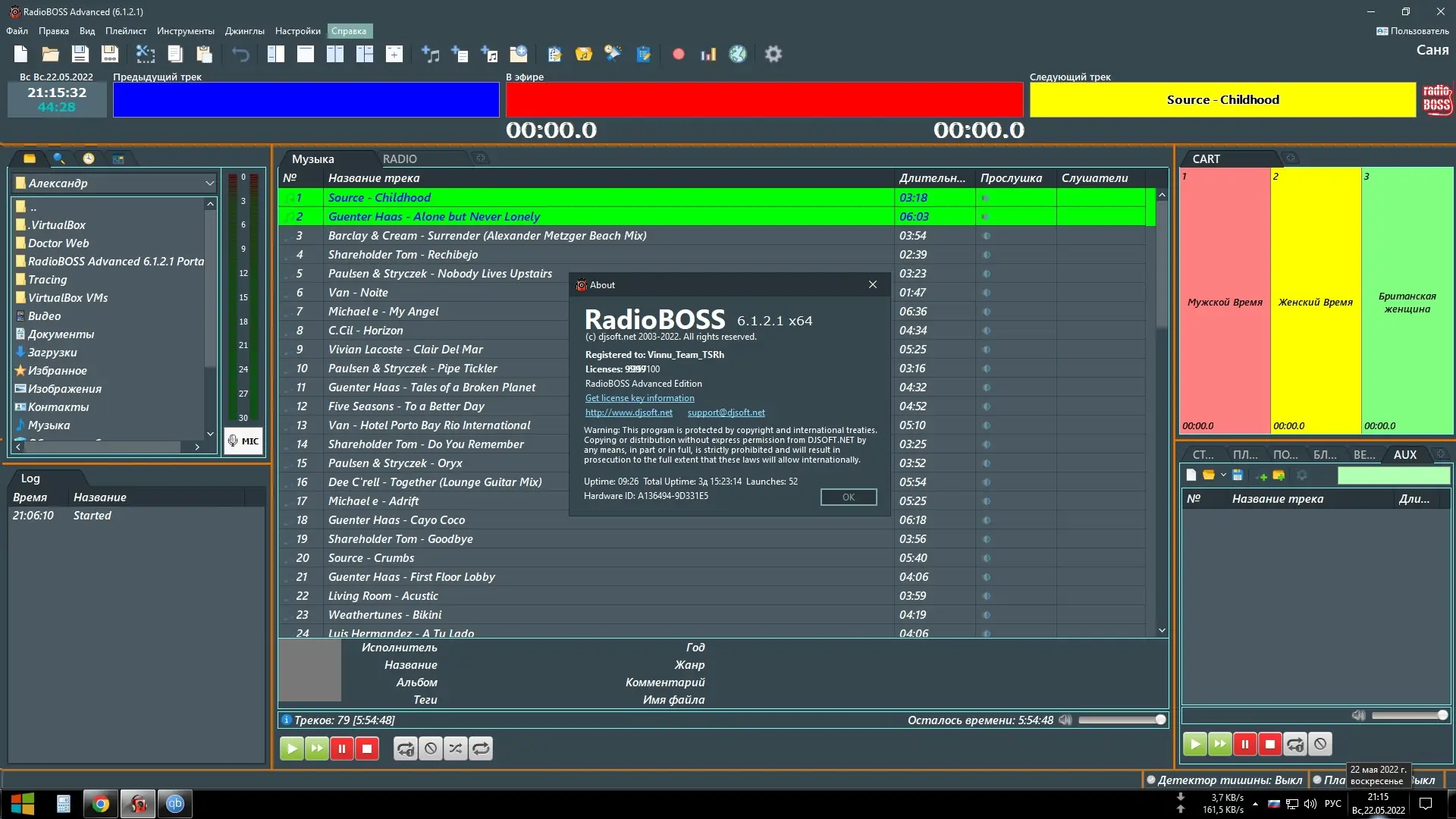Image resolution: width=1456 pixels, height=819 pixels.
Task: Click the statistics bar chart icon
Action: click(708, 54)
